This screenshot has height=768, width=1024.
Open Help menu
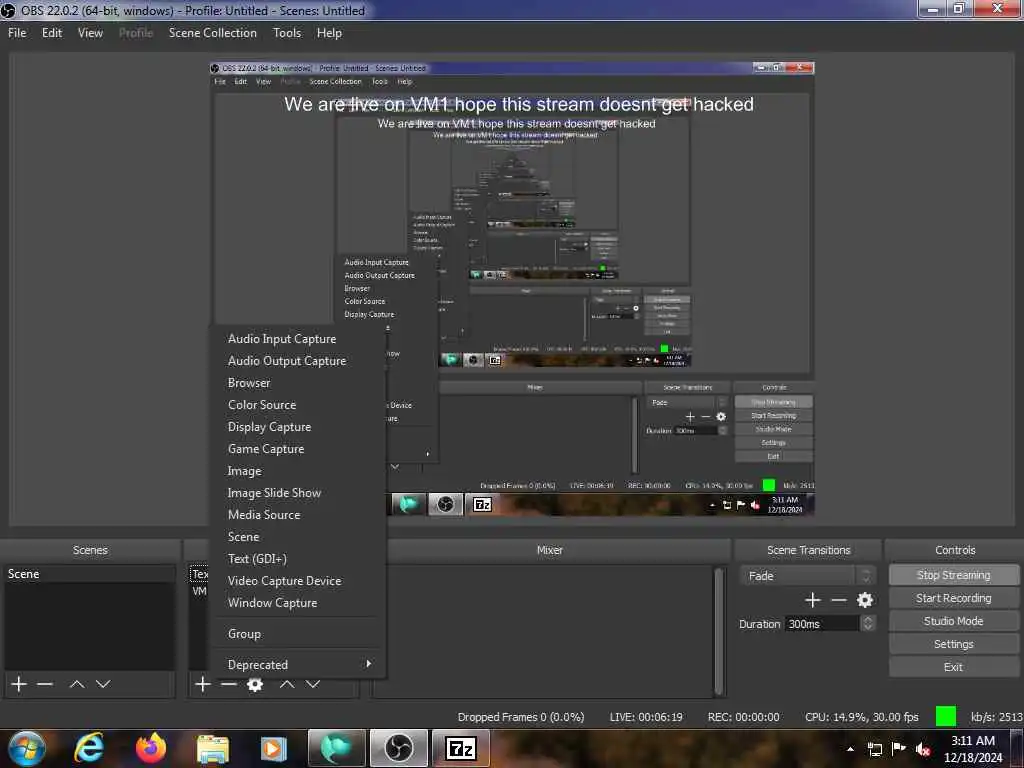(x=329, y=33)
